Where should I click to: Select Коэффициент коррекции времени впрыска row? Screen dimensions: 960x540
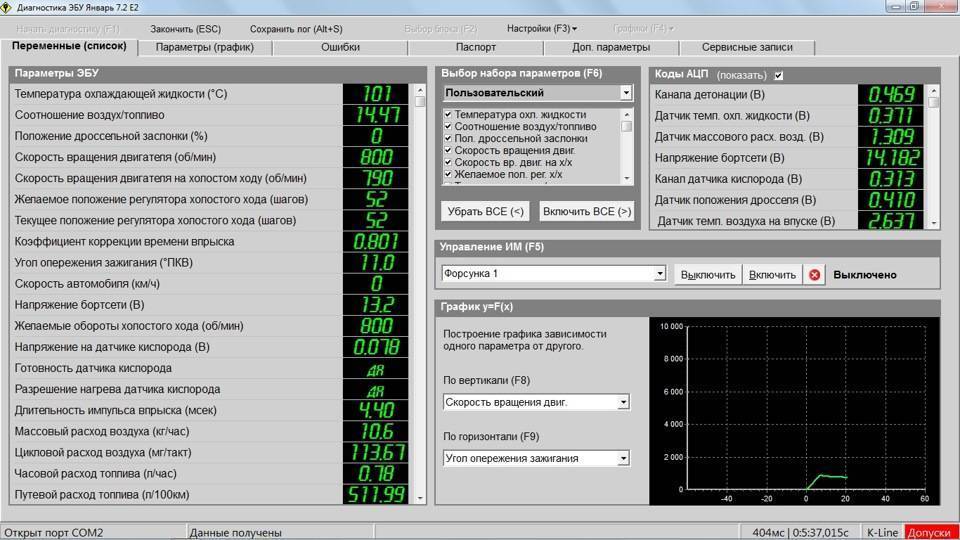coord(211,241)
